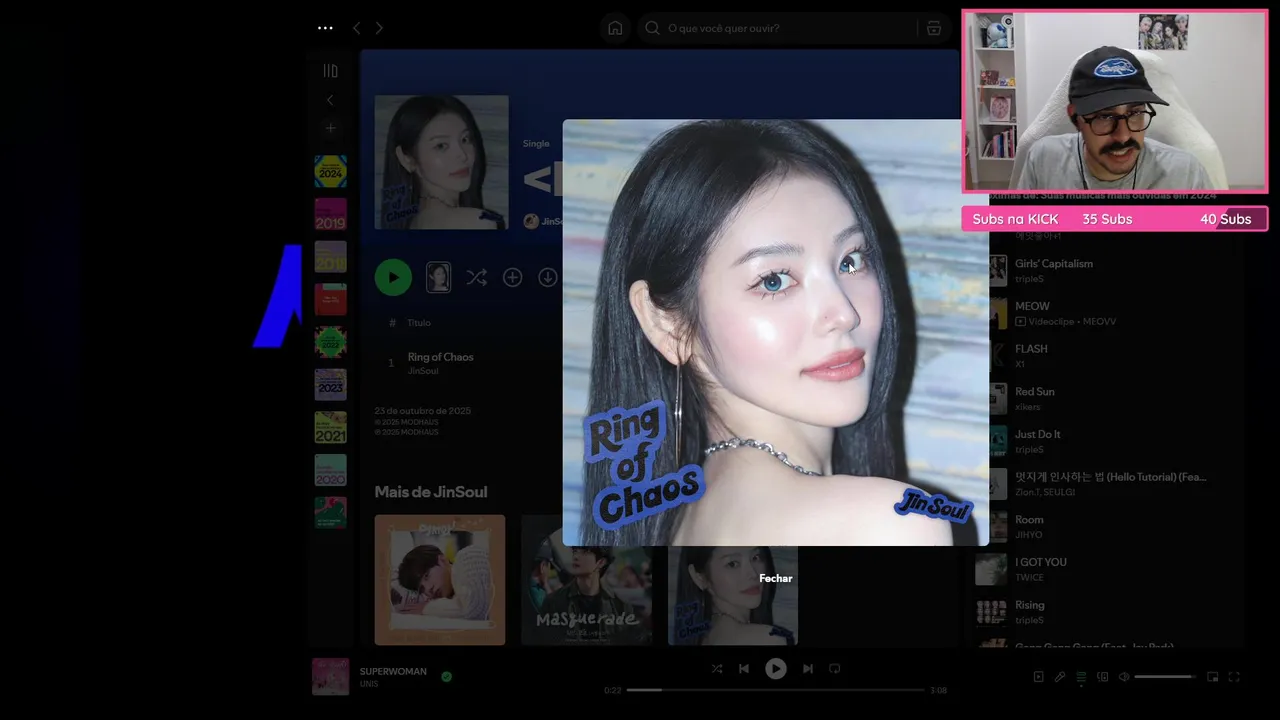Viewport: 1280px width, 720px height.
Task: Skip to the next track
Action: [807, 669]
